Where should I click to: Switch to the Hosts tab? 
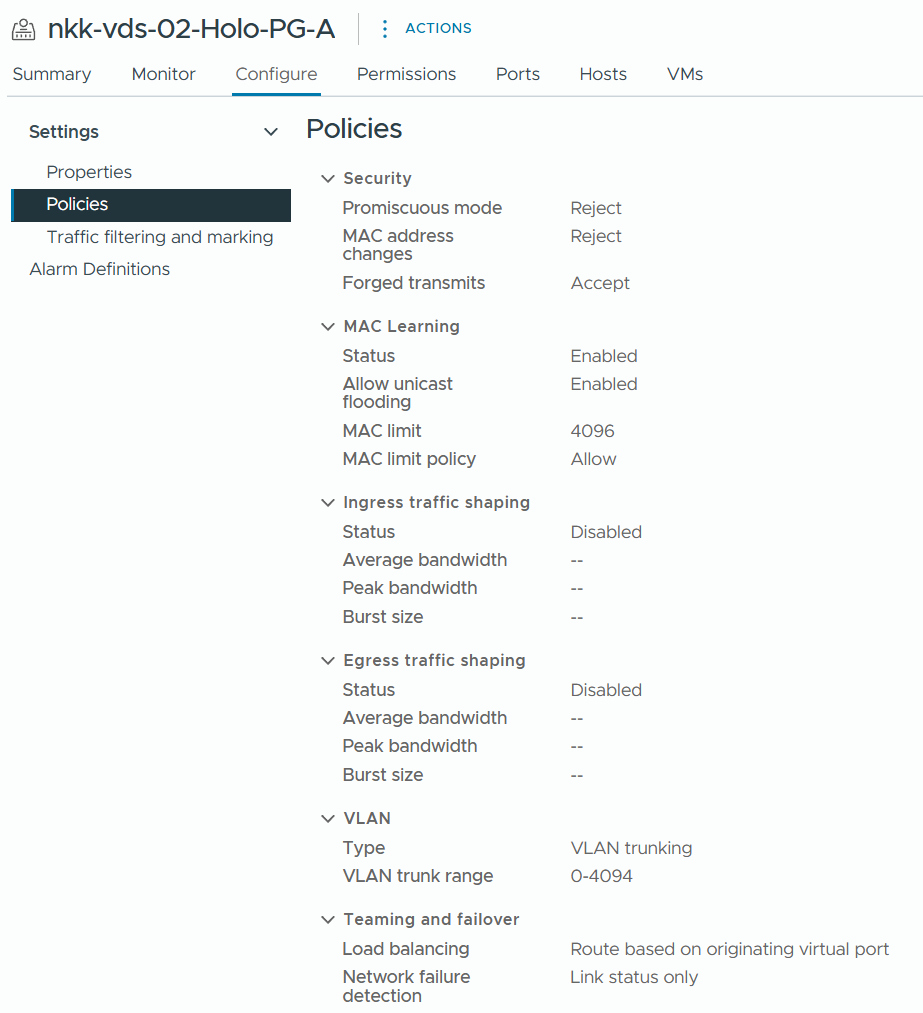pos(603,74)
